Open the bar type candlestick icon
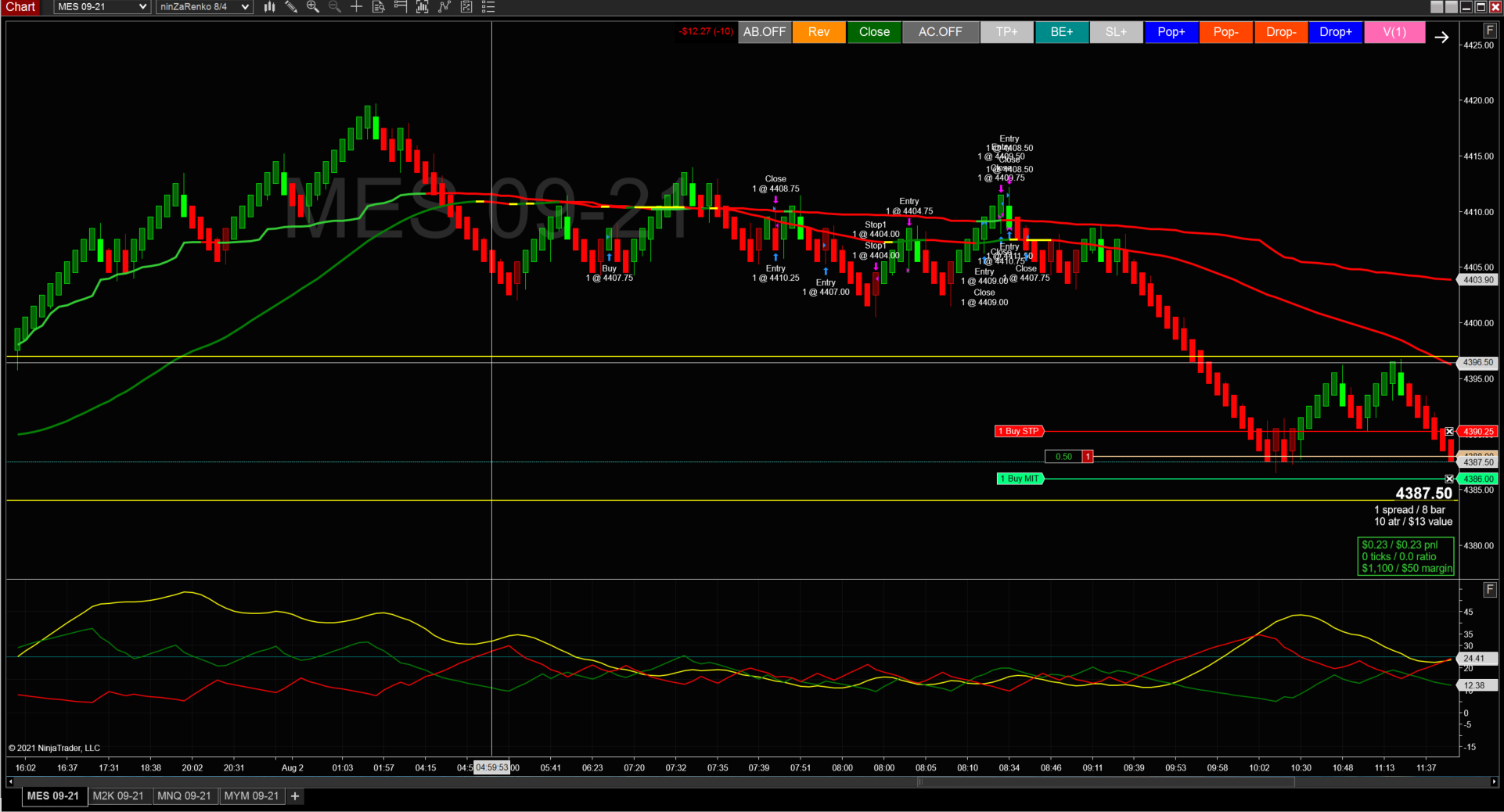 point(269,7)
